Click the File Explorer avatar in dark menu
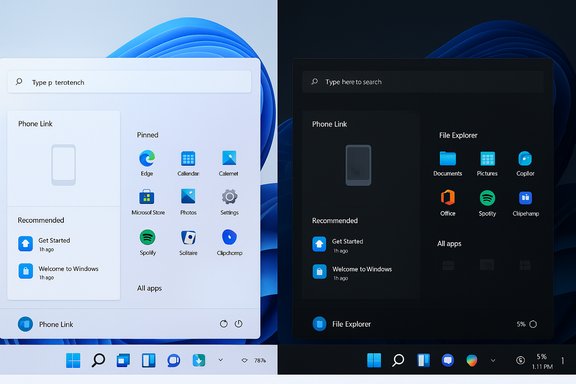 [319, 324]
